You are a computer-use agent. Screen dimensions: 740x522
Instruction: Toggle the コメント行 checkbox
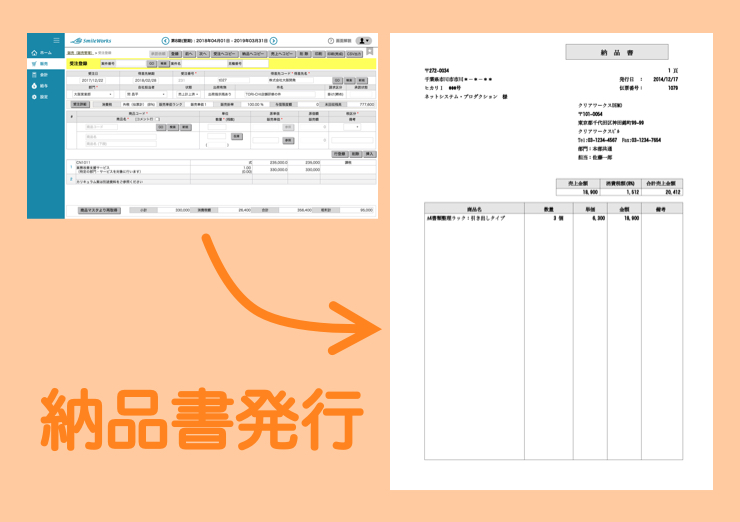(158, 119)
